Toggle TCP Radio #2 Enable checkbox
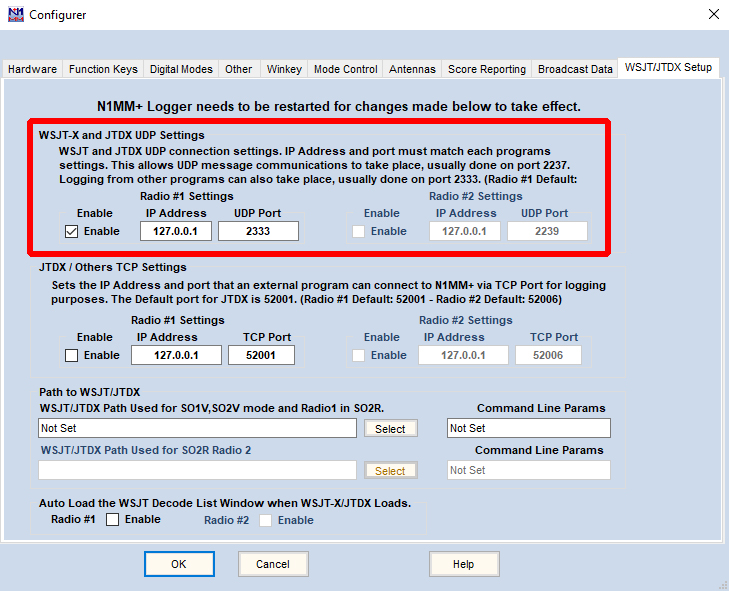 [x=358, y=355]
